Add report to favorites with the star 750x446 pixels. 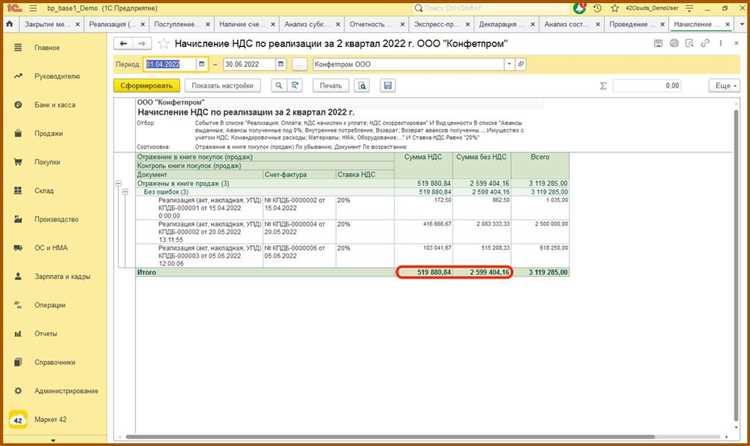tap(164, 44)
